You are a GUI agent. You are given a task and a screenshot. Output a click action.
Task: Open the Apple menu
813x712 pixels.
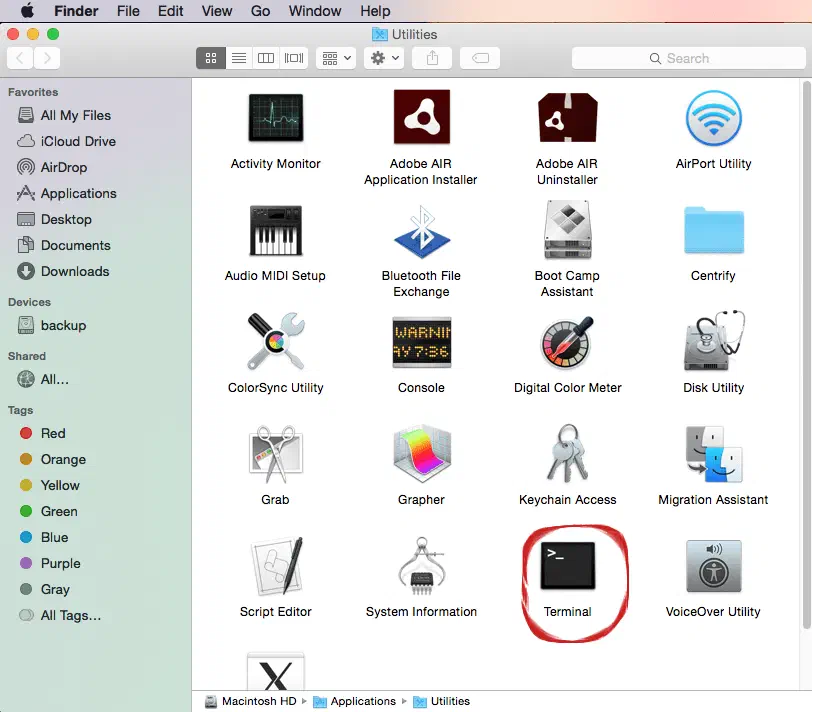pos(26,10)
